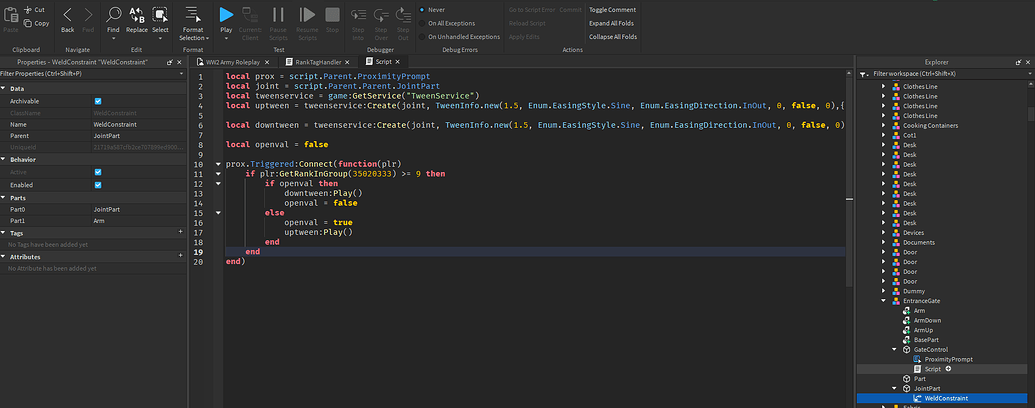The image size is (1035, 408).
Task: Open the Select dropdown arrow
Action: point(160,38)
